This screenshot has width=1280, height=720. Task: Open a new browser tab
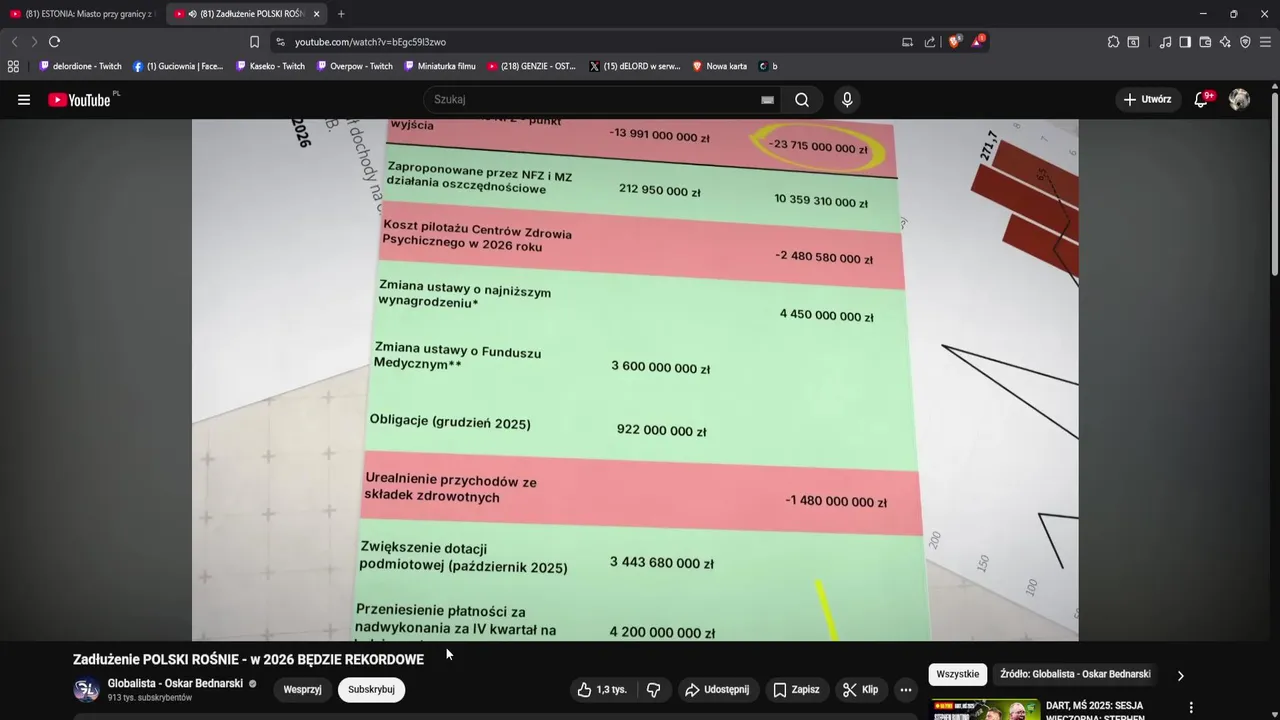click(341, 14)
